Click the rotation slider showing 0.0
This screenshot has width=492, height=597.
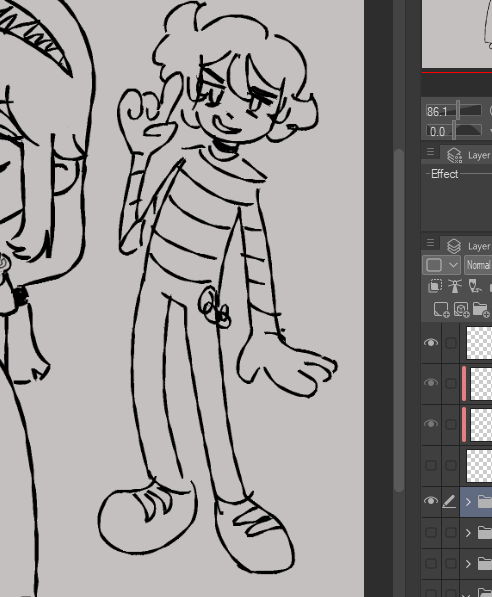coord(454,131)
